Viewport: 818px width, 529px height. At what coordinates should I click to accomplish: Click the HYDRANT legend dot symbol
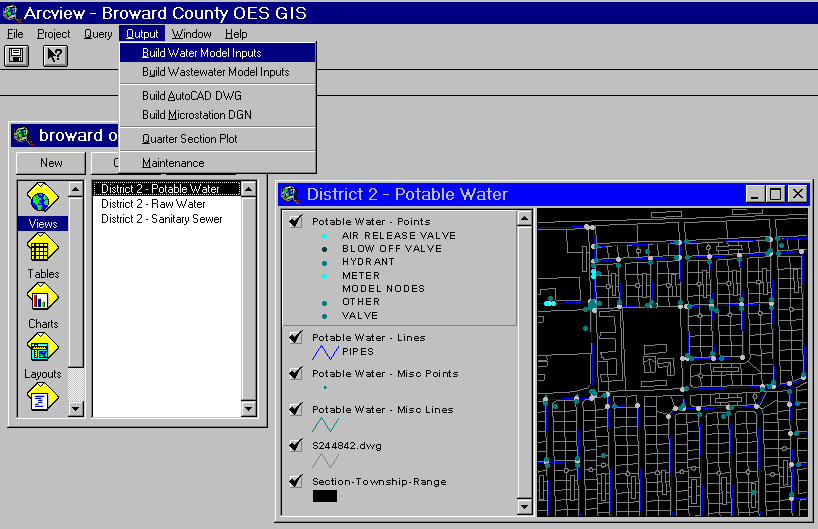324,263
